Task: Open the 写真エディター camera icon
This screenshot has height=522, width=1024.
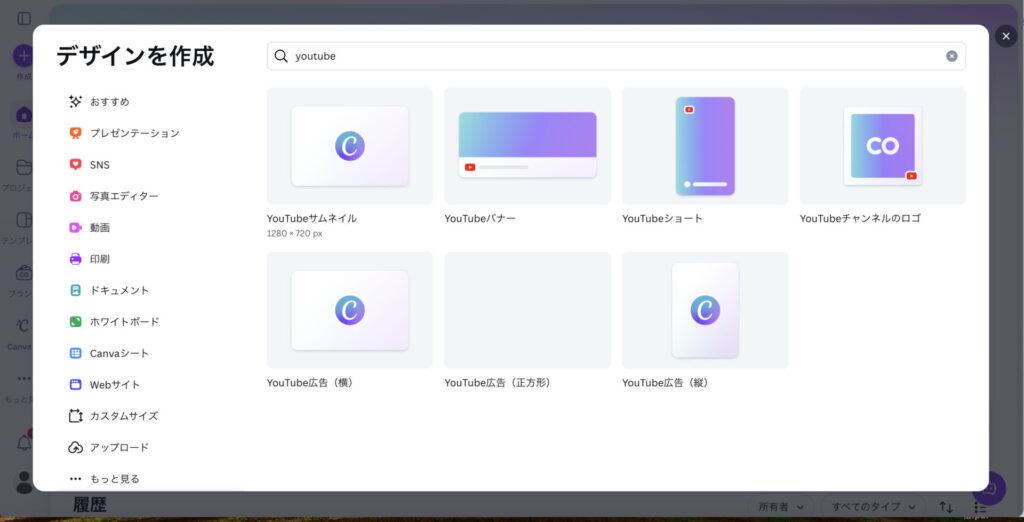Action: click(75, 196)
